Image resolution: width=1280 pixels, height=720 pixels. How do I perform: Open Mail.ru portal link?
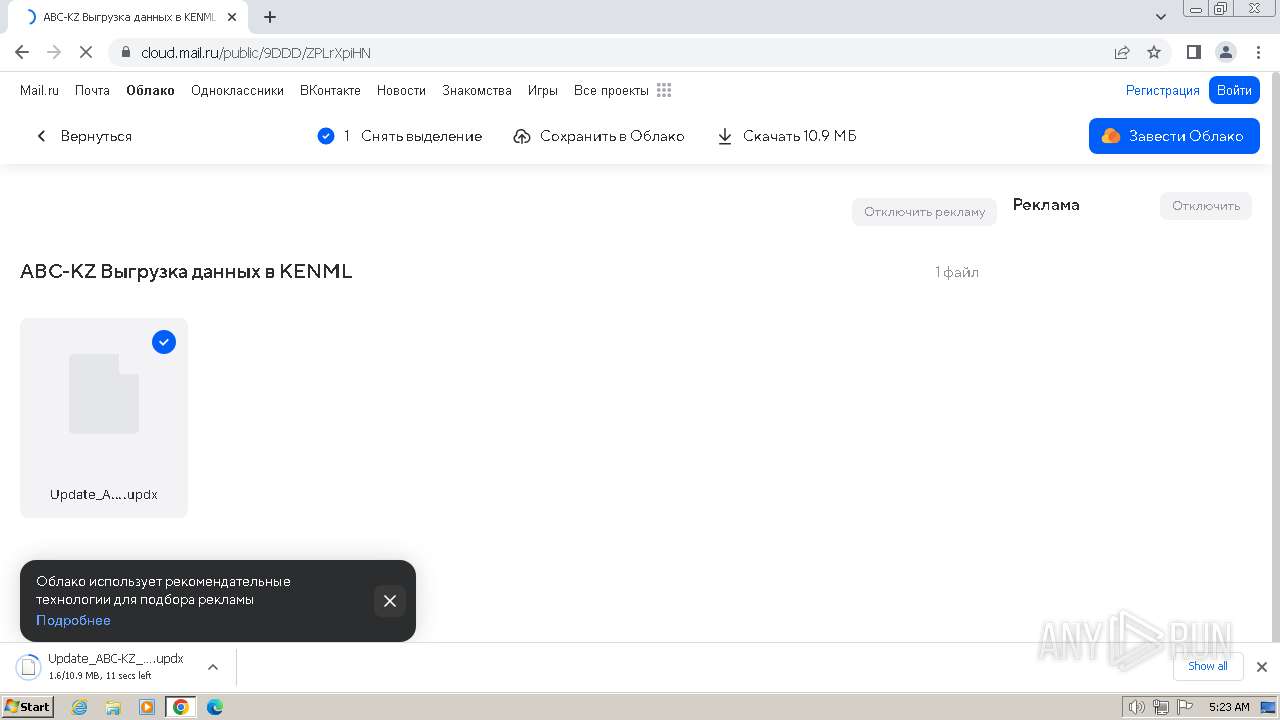pos(39,90)
